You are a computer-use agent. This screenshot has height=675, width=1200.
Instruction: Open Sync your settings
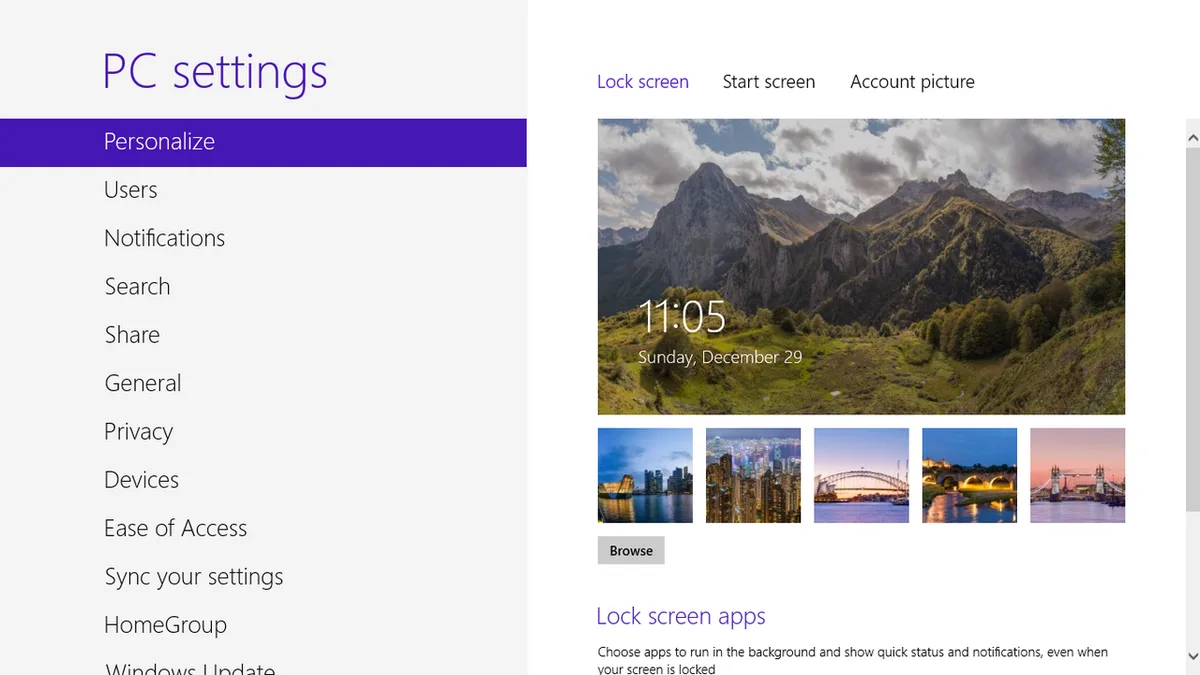point(194,577)
